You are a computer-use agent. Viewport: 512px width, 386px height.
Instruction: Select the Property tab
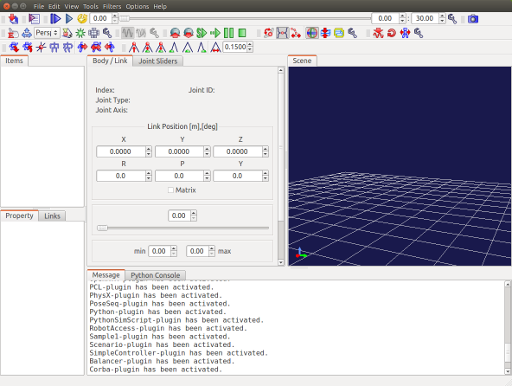(19, 216)
